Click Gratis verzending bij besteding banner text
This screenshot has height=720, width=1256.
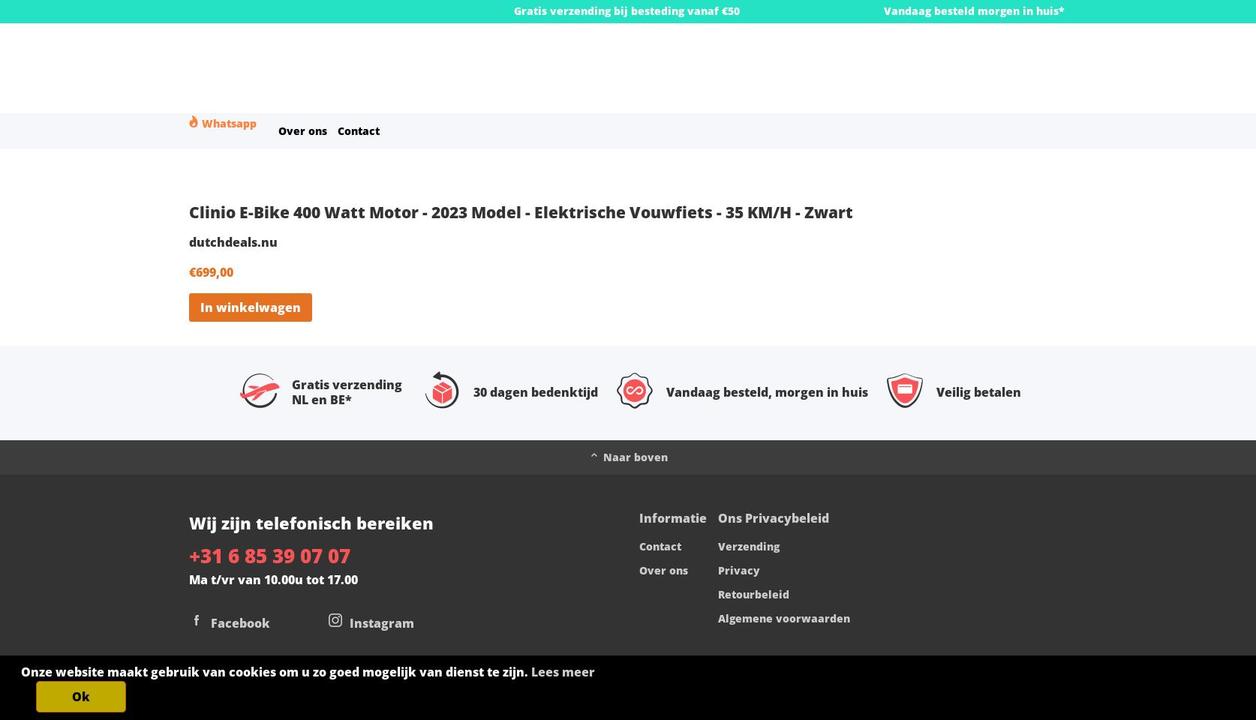coord(627,11)
